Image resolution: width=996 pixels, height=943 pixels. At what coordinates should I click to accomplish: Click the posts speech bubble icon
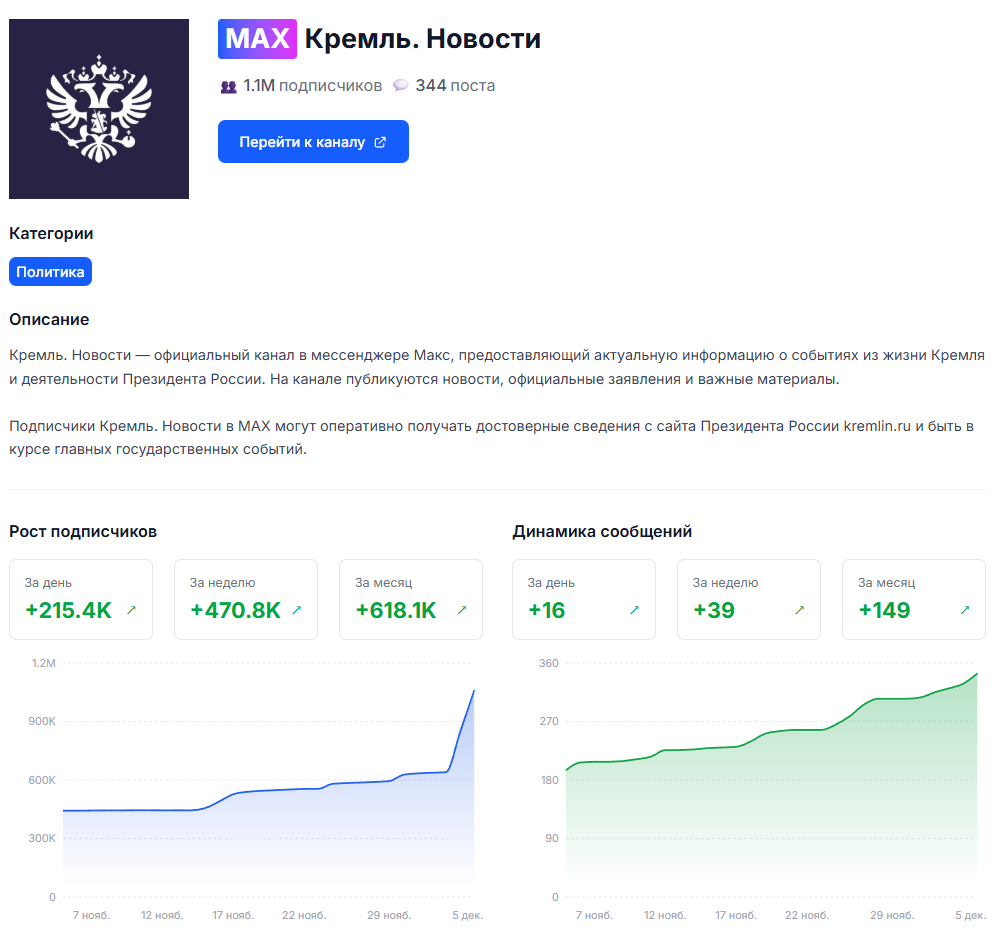coord(400,86)
